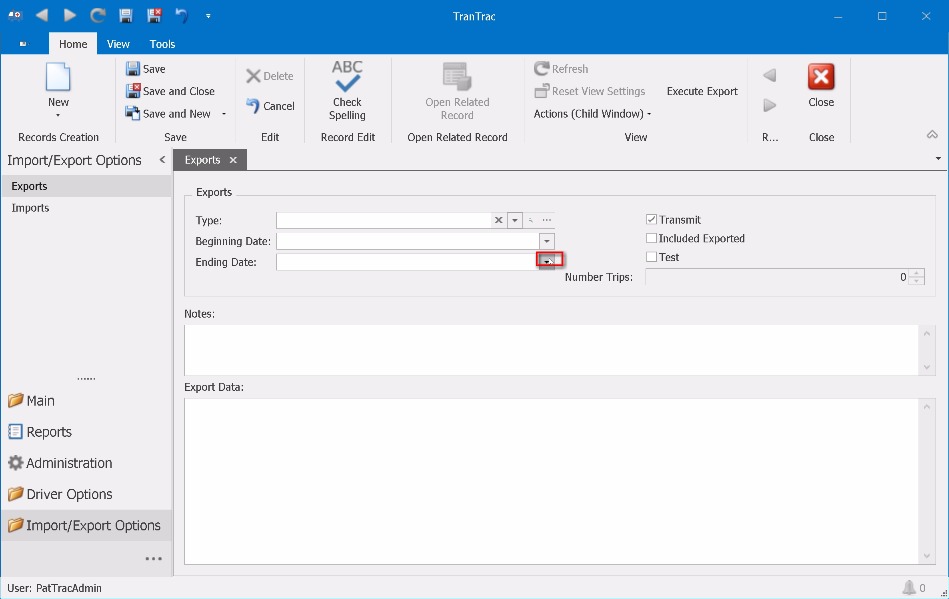Increase Number Trips with up spinner

pos(917,273)
